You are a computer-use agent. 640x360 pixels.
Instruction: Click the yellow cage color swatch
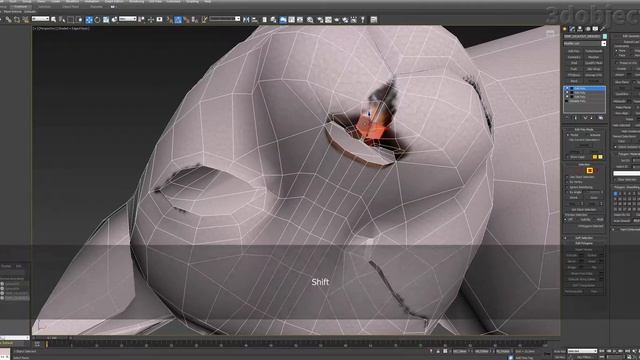coord(595,157)
